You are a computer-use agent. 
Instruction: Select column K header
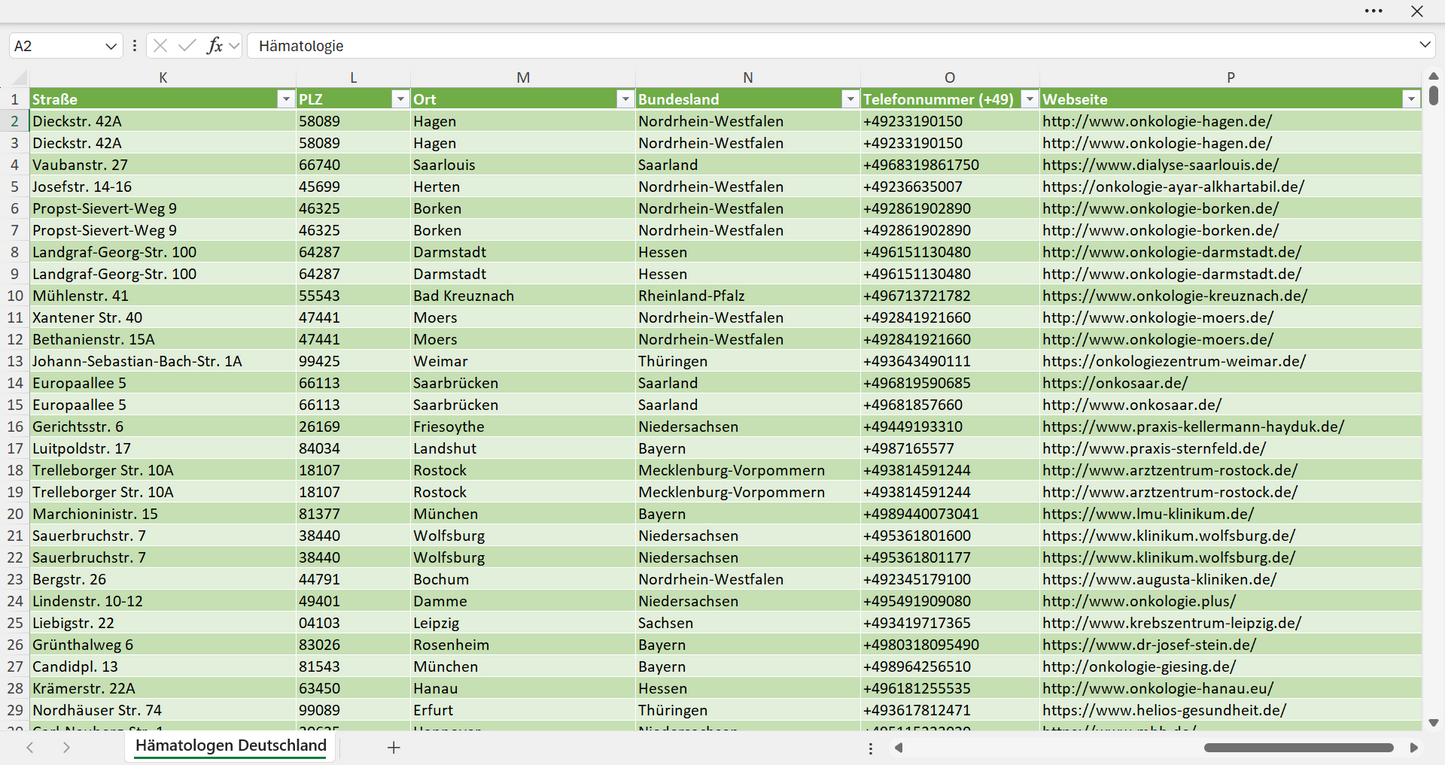pos(163,77)
